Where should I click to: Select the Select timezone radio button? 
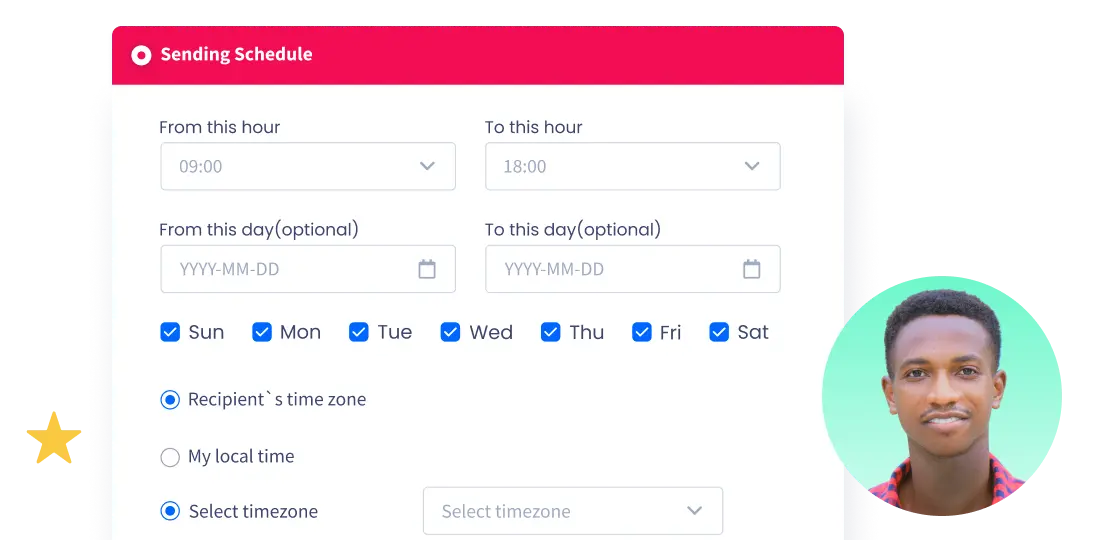point(170,512)
